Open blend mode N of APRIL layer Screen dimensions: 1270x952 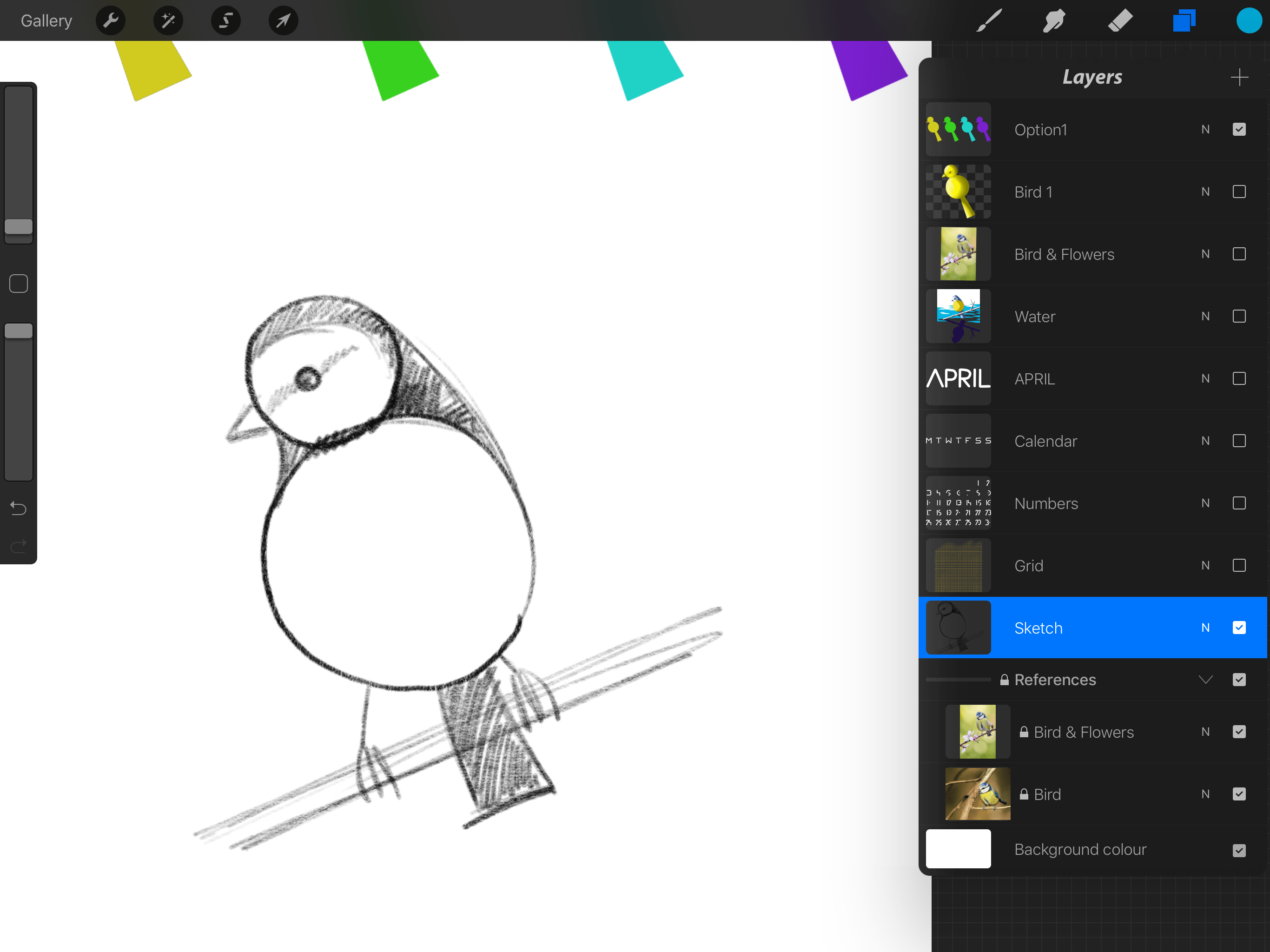[1205, 379]
